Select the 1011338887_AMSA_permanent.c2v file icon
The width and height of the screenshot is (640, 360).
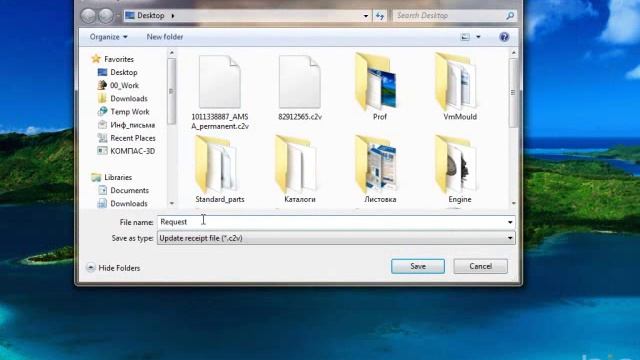(220, 82)
